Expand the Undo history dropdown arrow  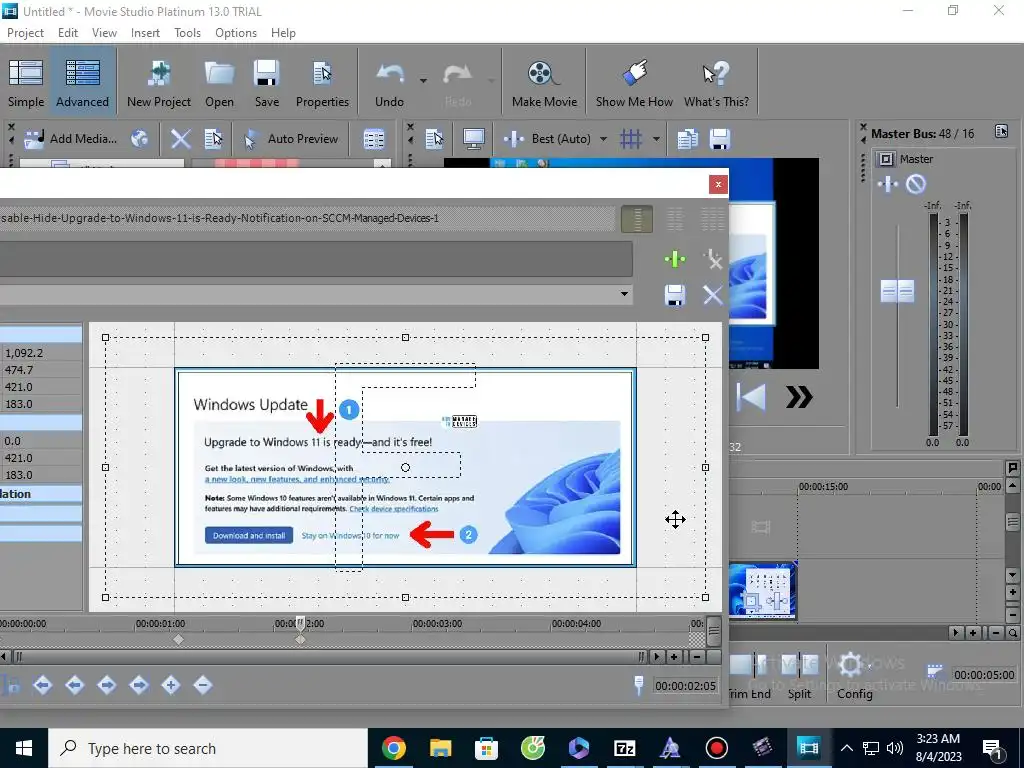click(x=423, y=81)
